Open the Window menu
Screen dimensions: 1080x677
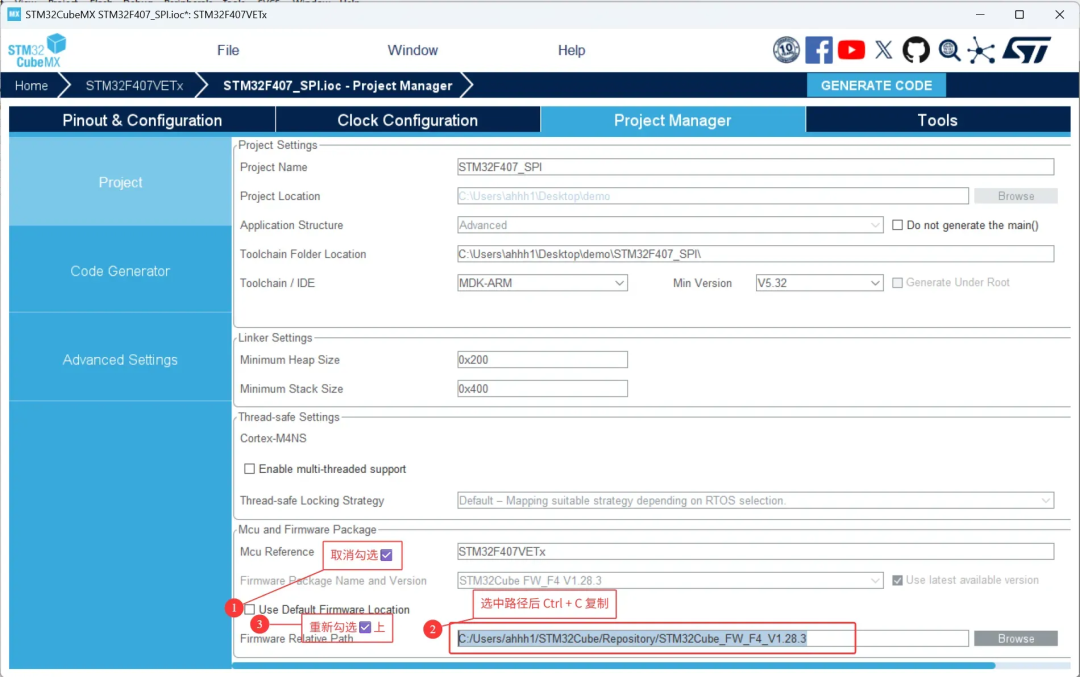[413, 50]
